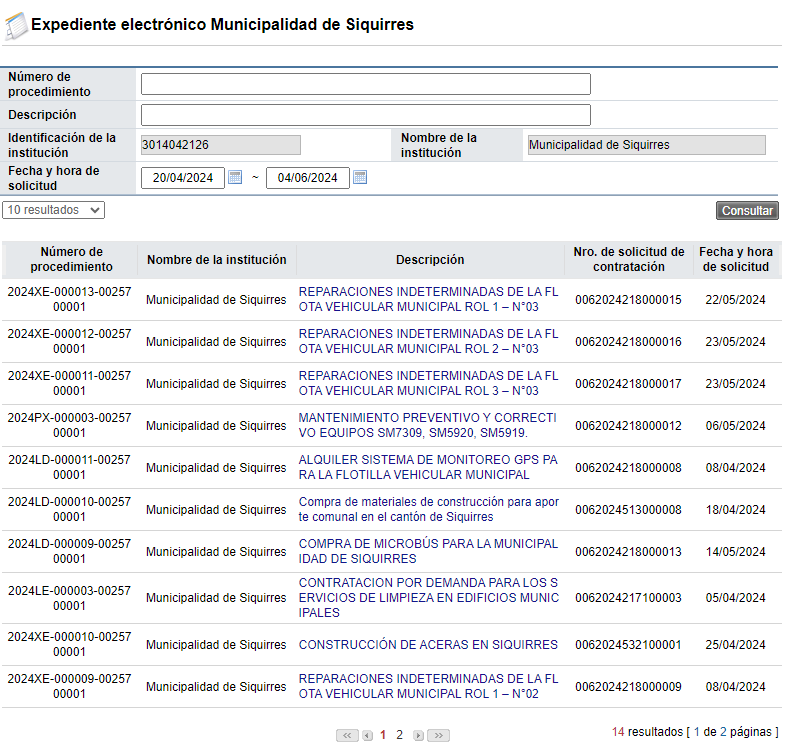Open the end date calendar picker icon
Viewport: 786px width, 750px height.
[x=360, y=177]
